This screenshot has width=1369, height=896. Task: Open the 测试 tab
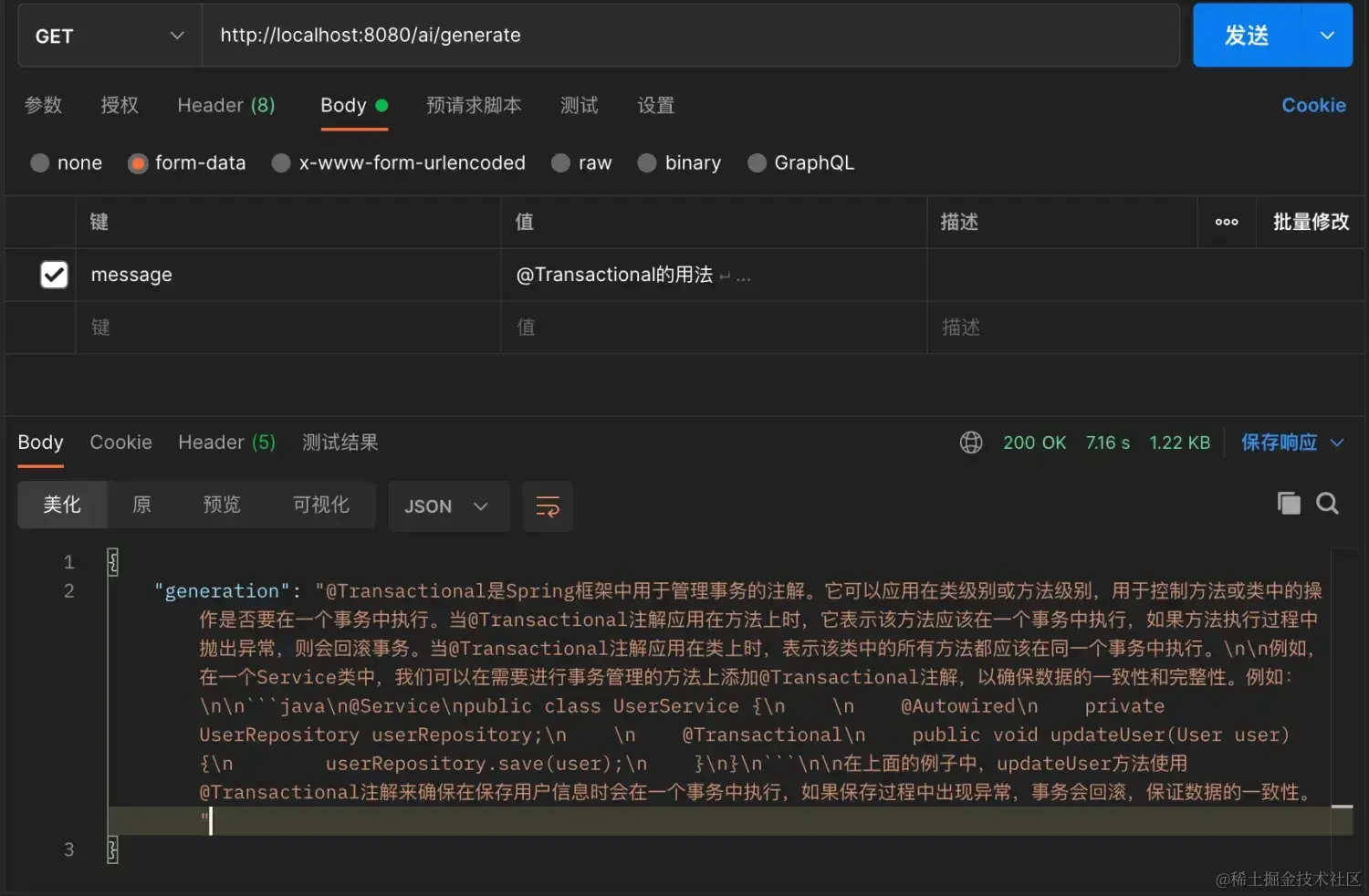click(580, 105)
